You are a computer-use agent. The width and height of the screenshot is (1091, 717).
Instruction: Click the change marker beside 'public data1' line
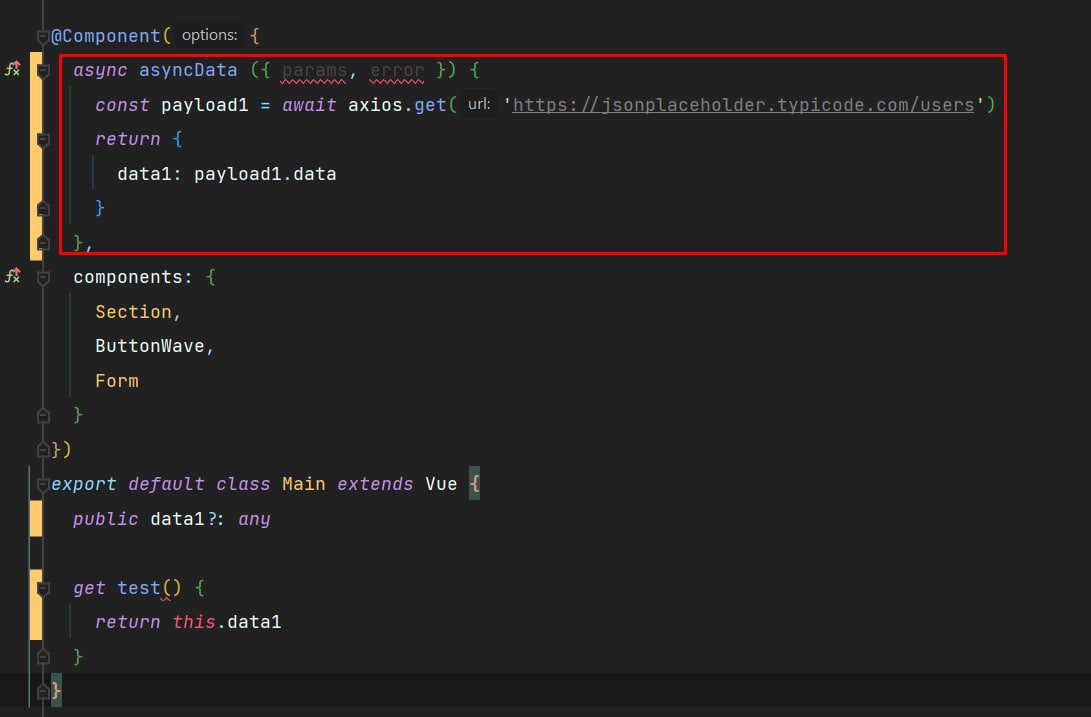[x=35, y=519]
